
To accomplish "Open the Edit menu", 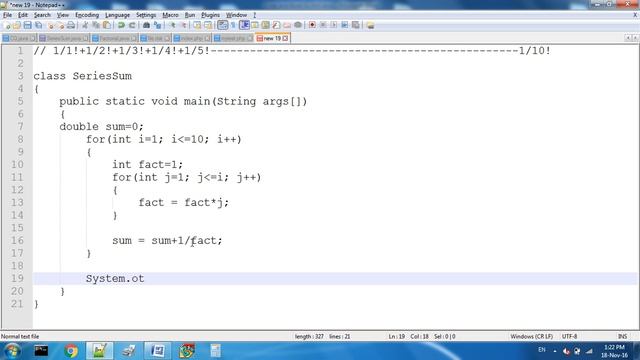I will pyautogui.click(x=23, y=15).
